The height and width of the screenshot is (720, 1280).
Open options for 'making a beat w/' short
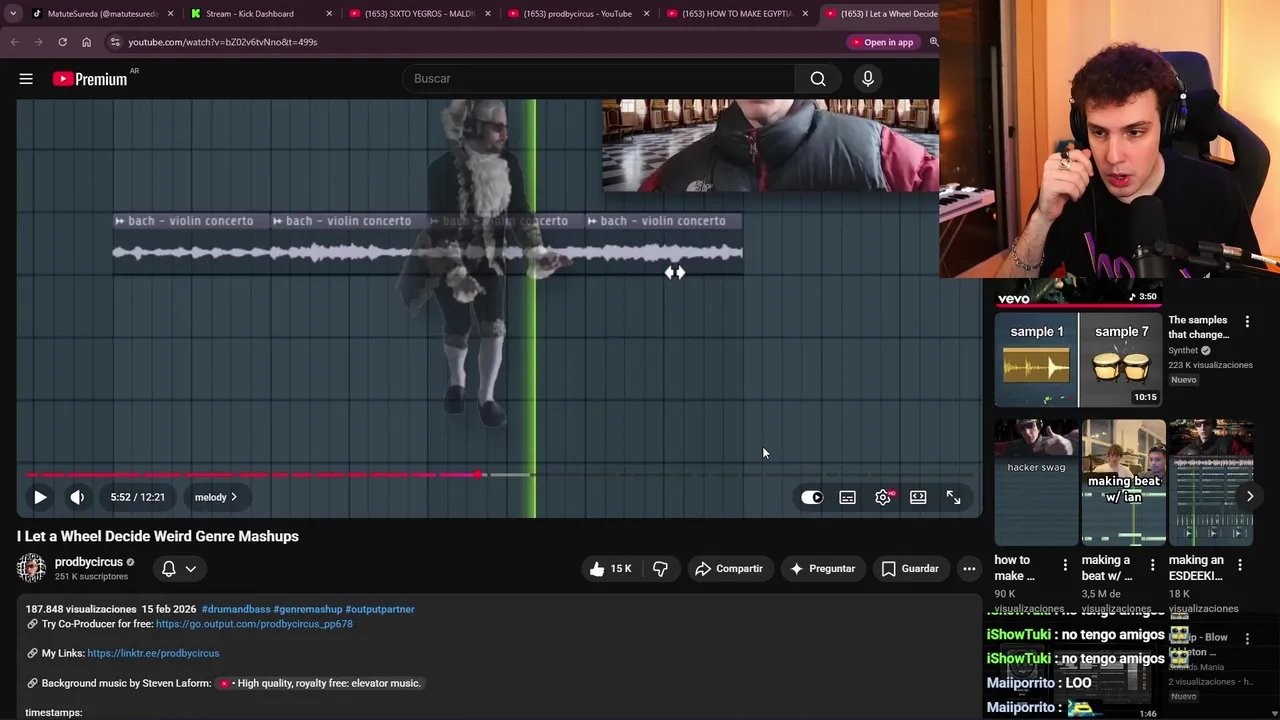click(x=1152, y=565)
